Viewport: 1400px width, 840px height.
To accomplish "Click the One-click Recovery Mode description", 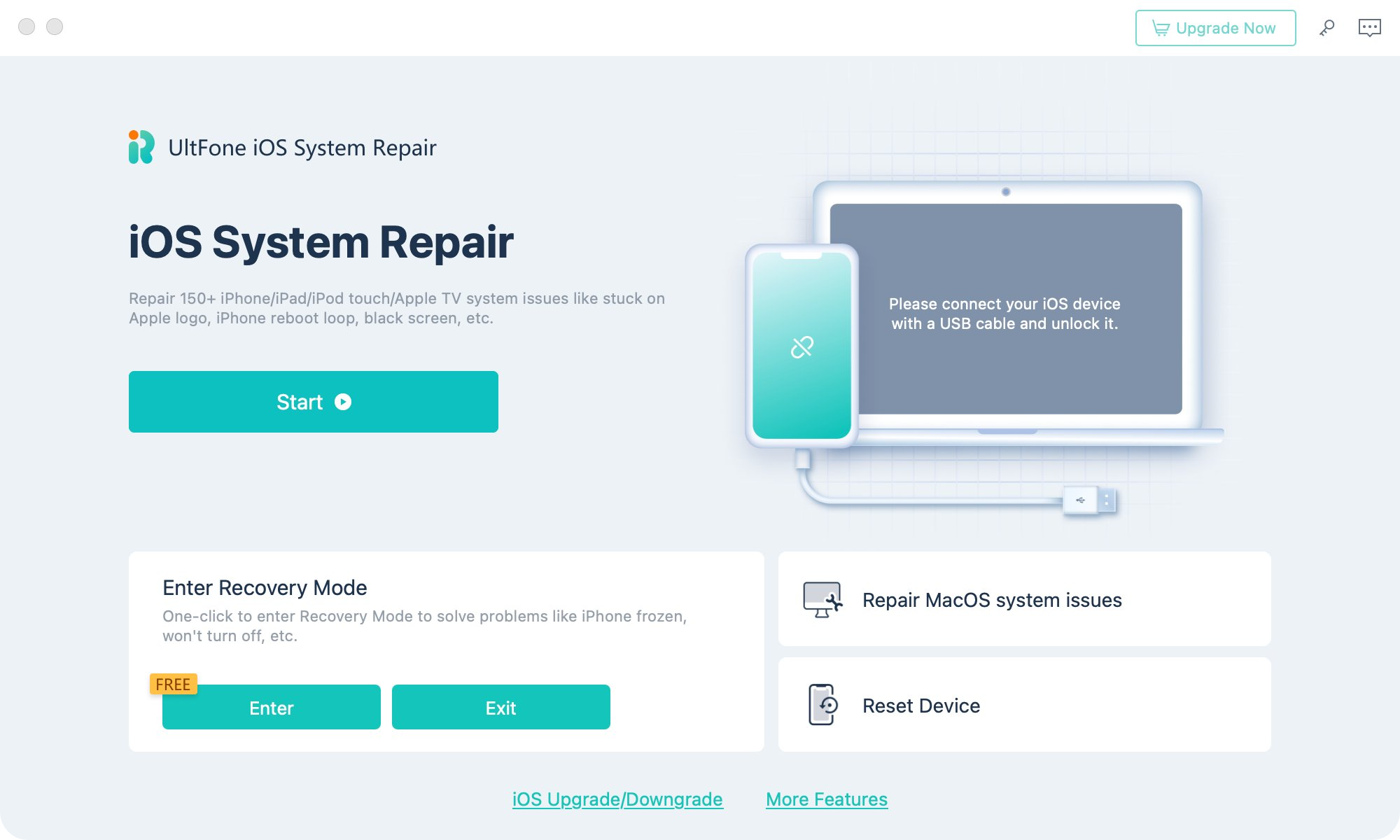I will (x=425, y=626).
